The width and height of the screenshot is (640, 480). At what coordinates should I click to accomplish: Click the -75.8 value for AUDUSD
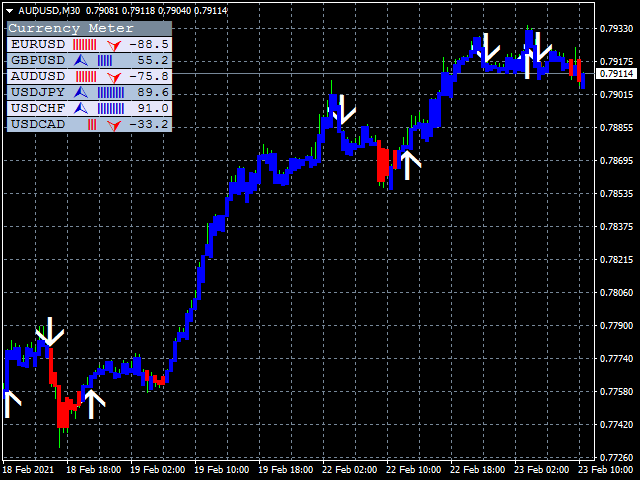[149, 76]
